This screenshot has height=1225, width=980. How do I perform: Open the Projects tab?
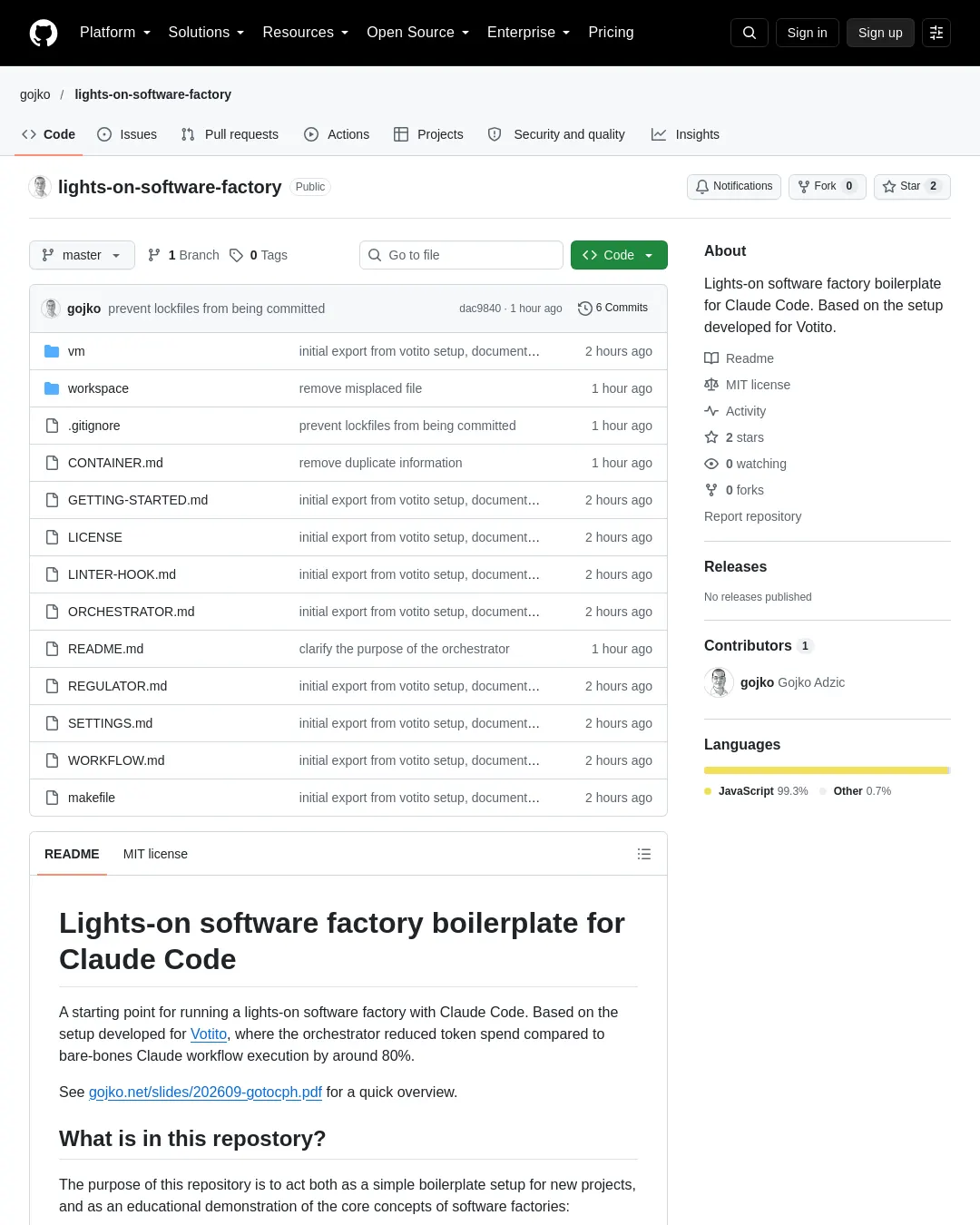click(428, 134)
